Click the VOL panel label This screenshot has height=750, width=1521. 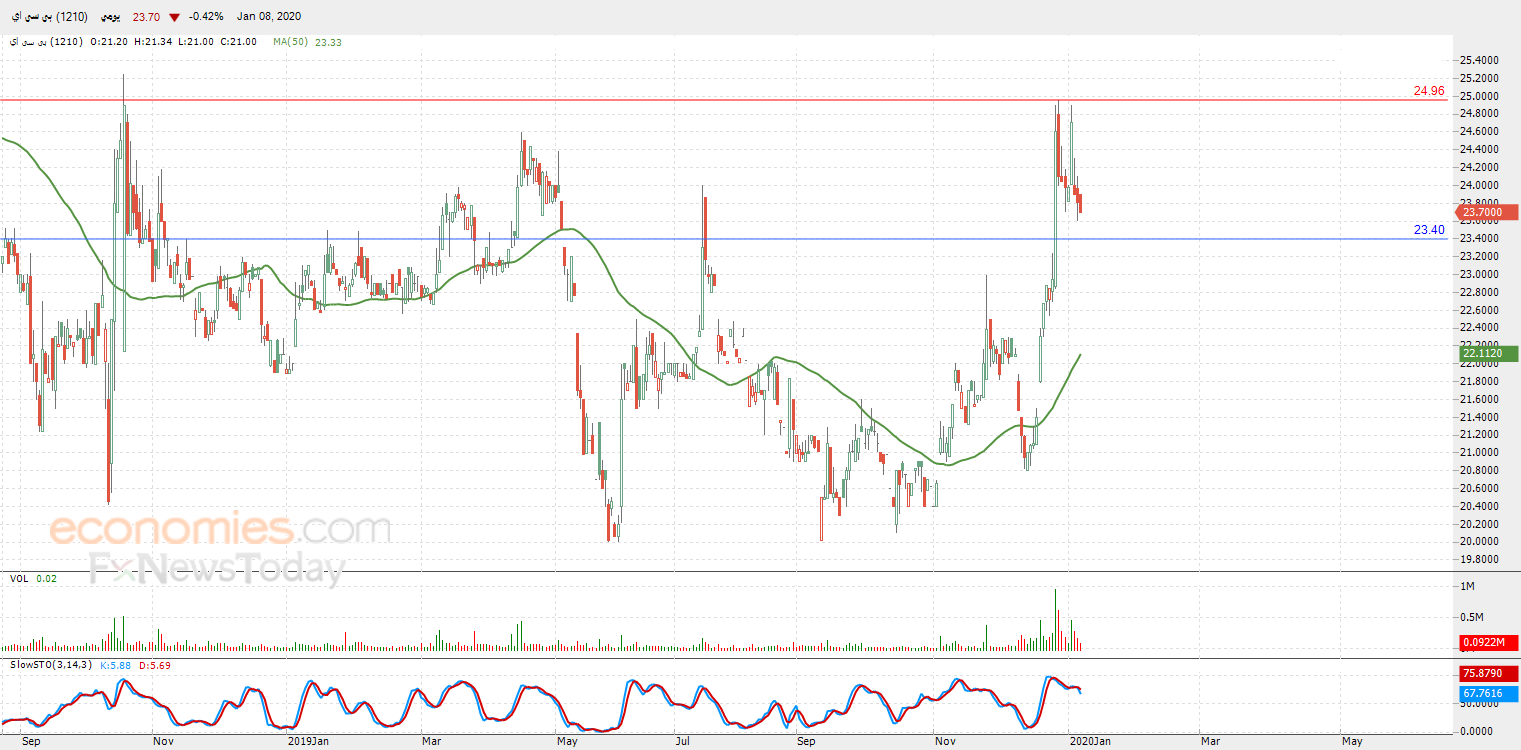(19, 579)
